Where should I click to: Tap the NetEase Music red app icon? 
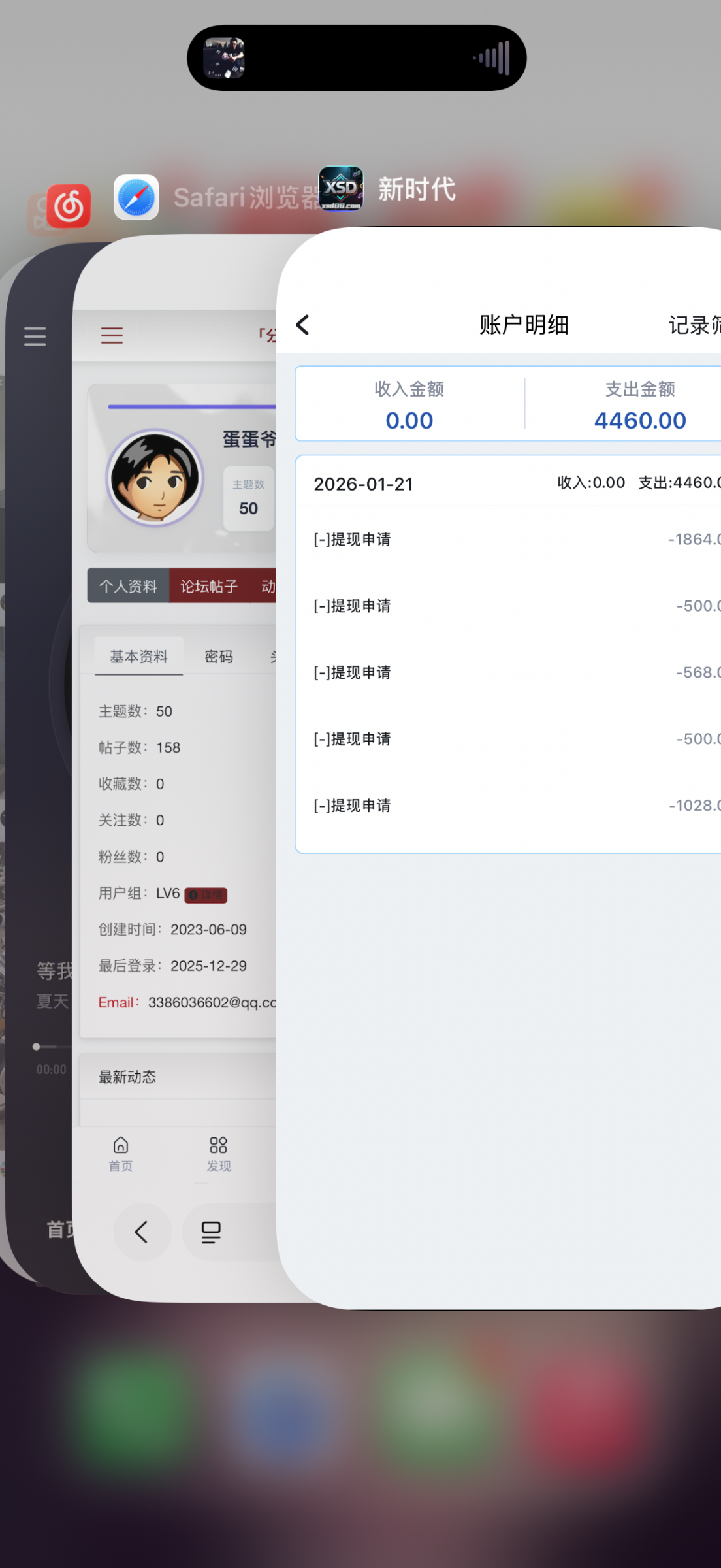69,206
